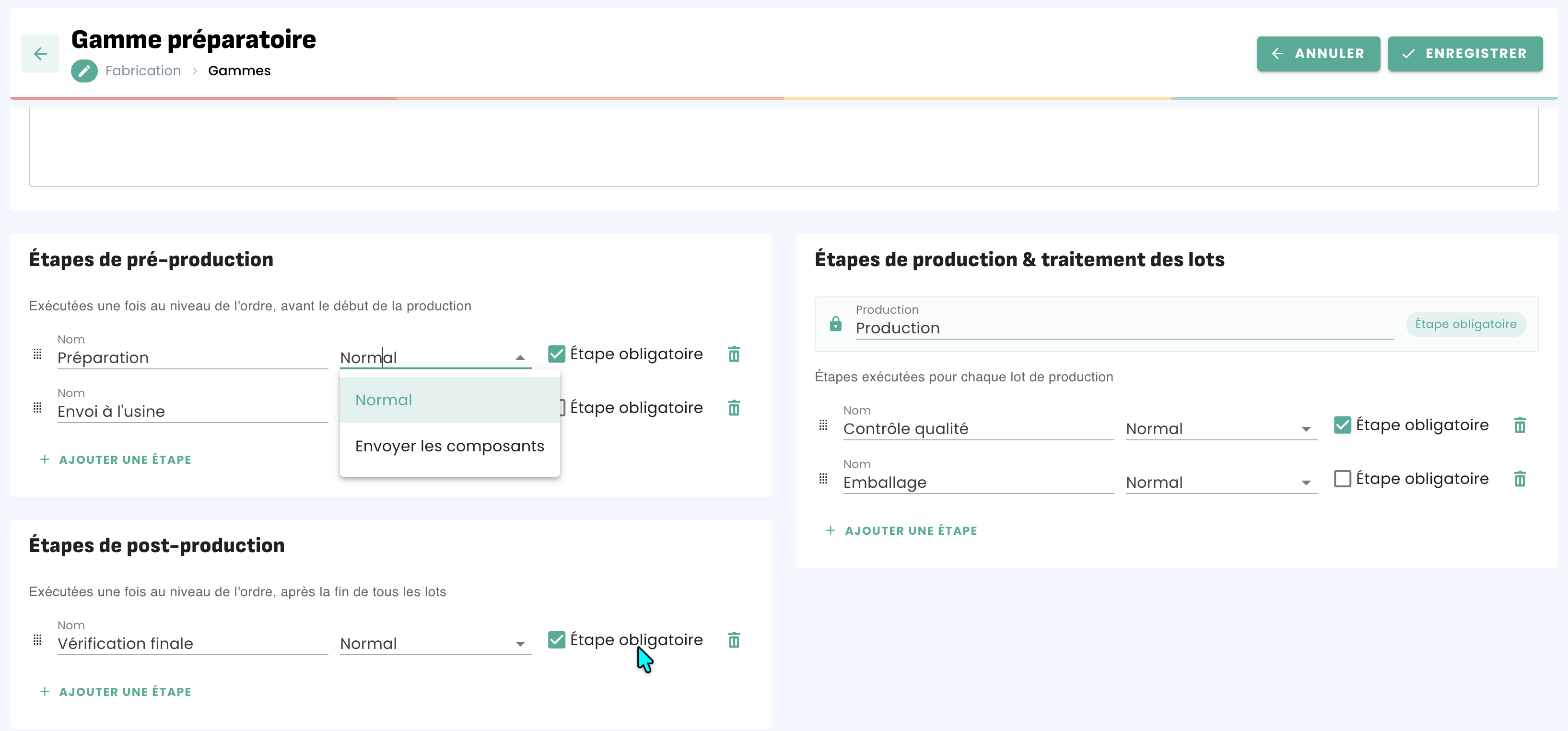Click the pencil edit icon near Fabrication
Viewport: 1568px width, 731px height.
[x=84, y=71]
